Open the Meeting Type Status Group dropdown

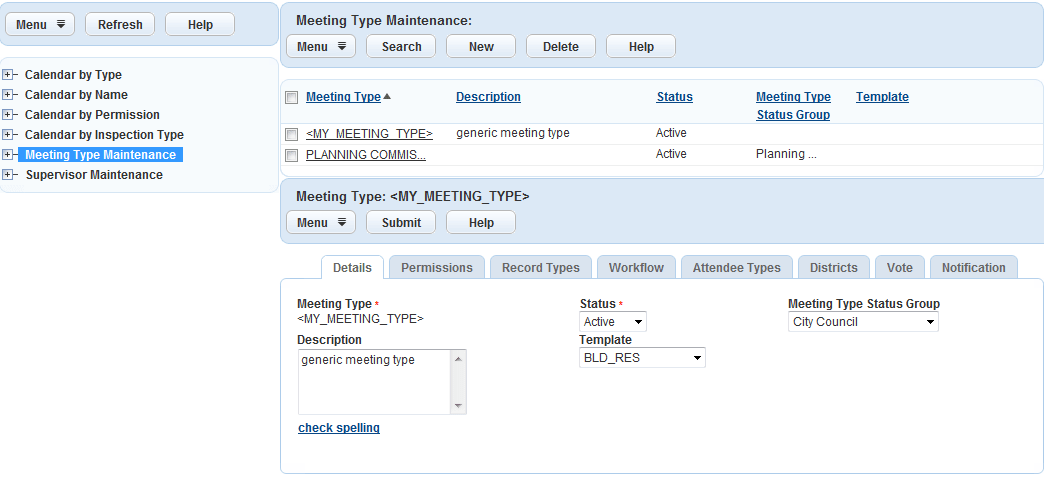coord(863,322)
